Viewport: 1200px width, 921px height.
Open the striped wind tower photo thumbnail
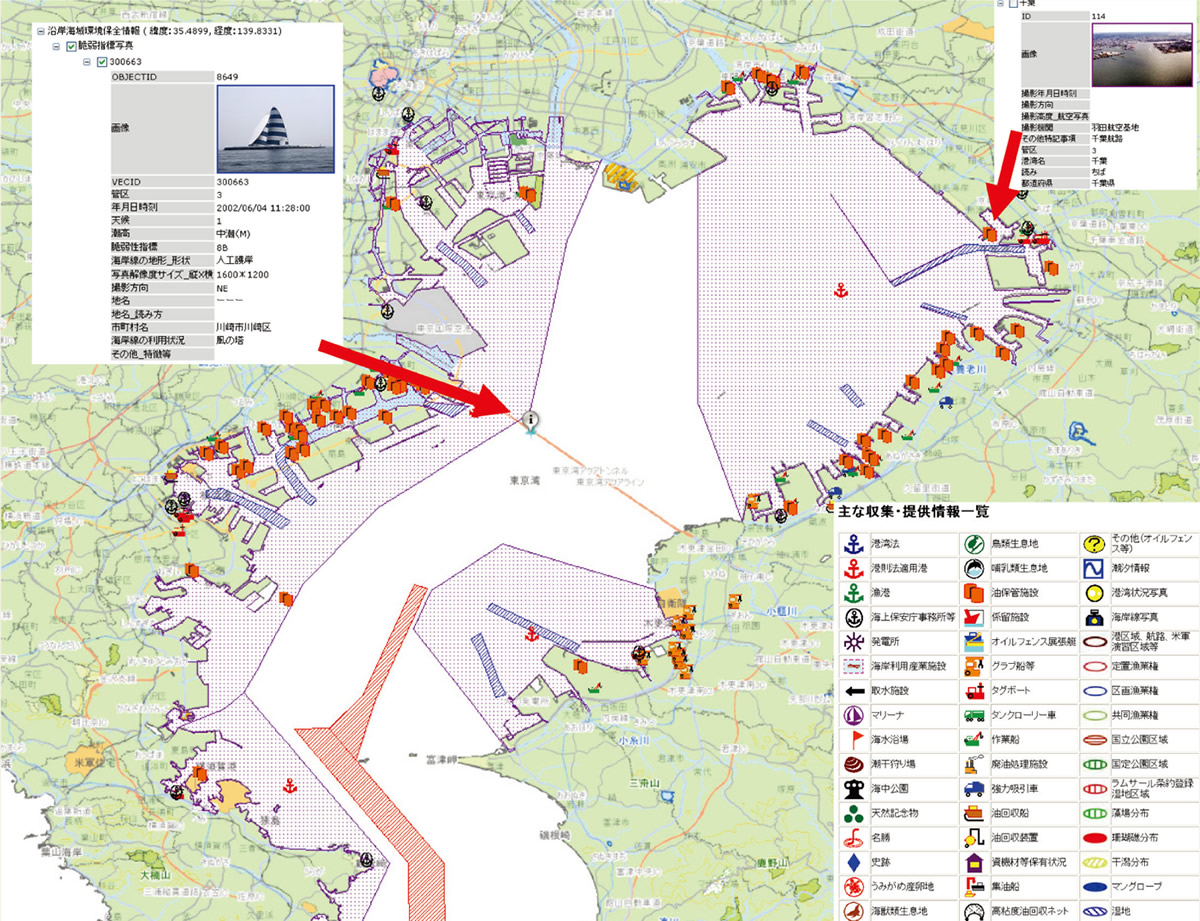(x=274, y=129)
